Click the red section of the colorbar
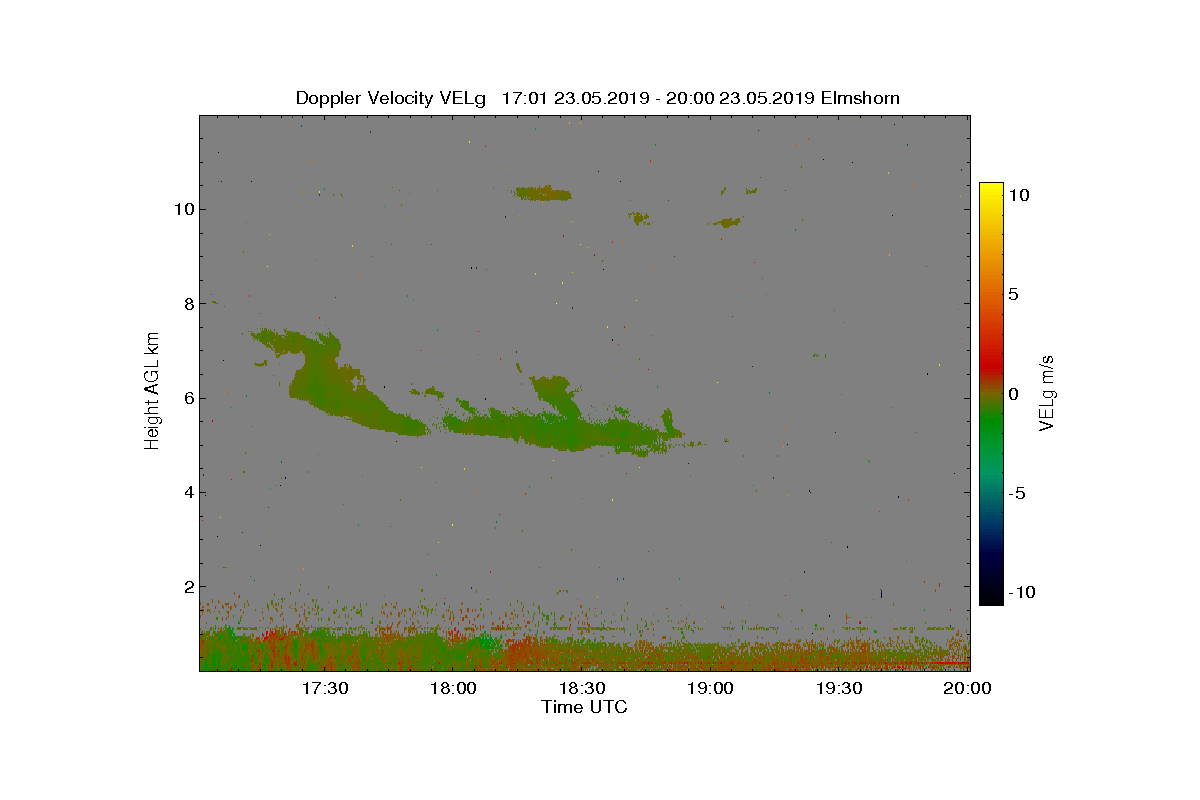 pyautogui.click(x=991, y=365)
